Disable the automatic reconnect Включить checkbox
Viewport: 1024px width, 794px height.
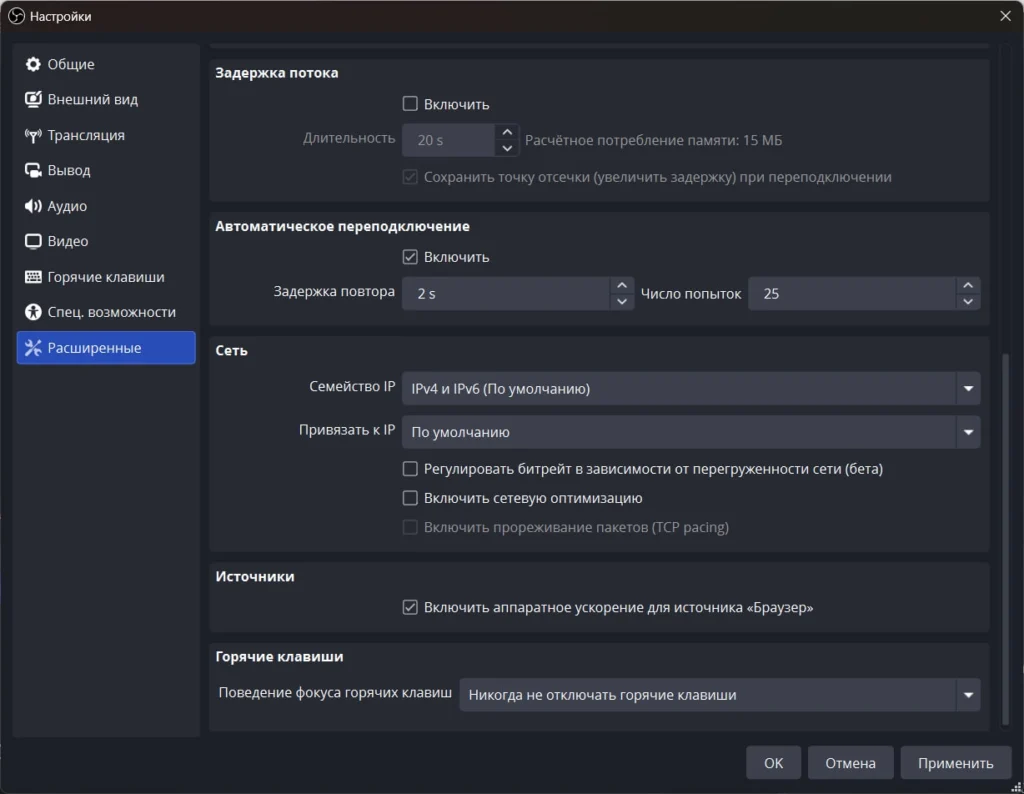(x=410, y=257)
